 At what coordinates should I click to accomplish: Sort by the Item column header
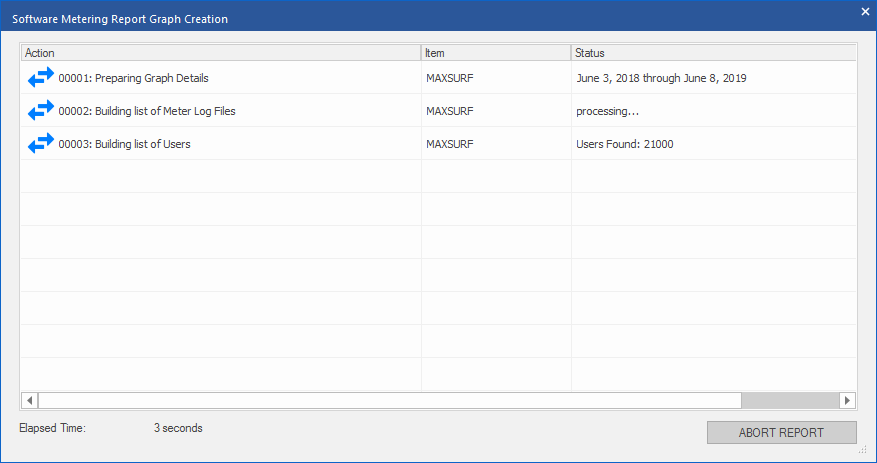click(496, 53)
